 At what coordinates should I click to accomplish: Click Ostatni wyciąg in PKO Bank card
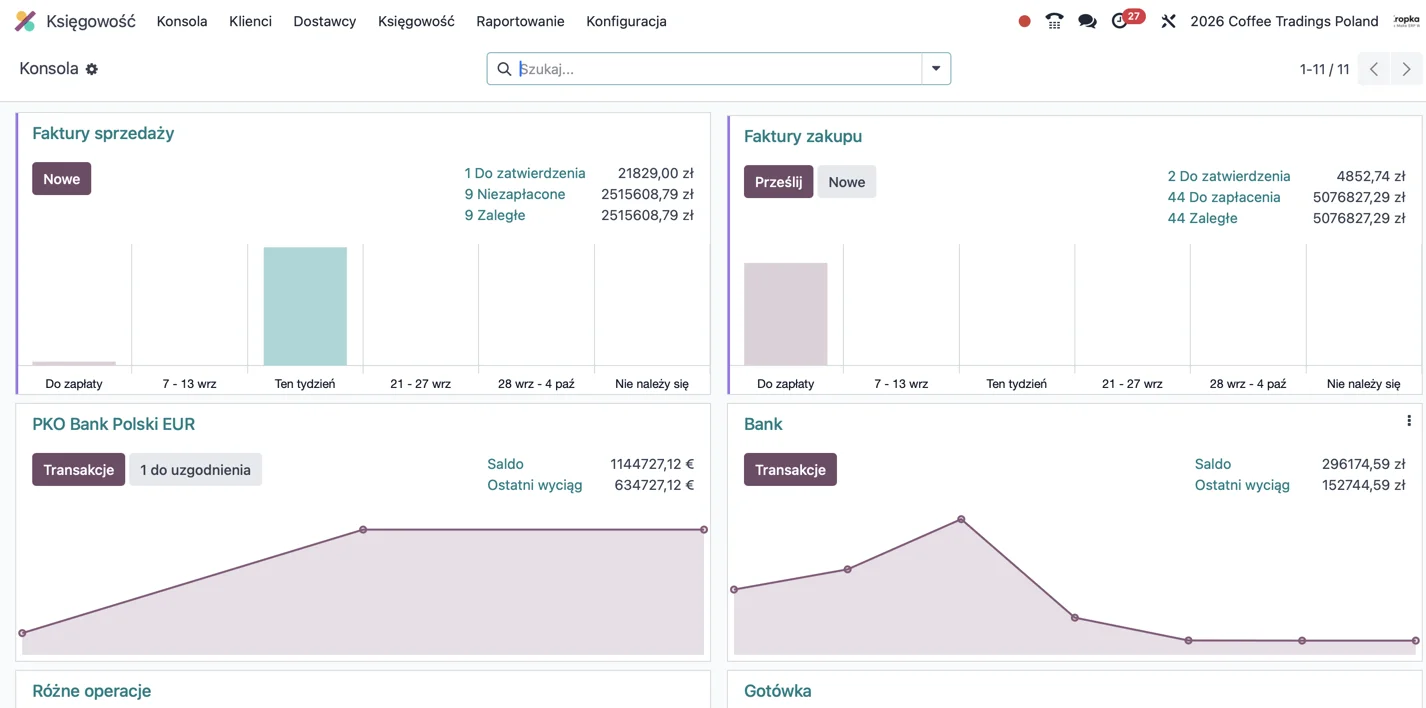pyautogui.click(x=535, y=485)
